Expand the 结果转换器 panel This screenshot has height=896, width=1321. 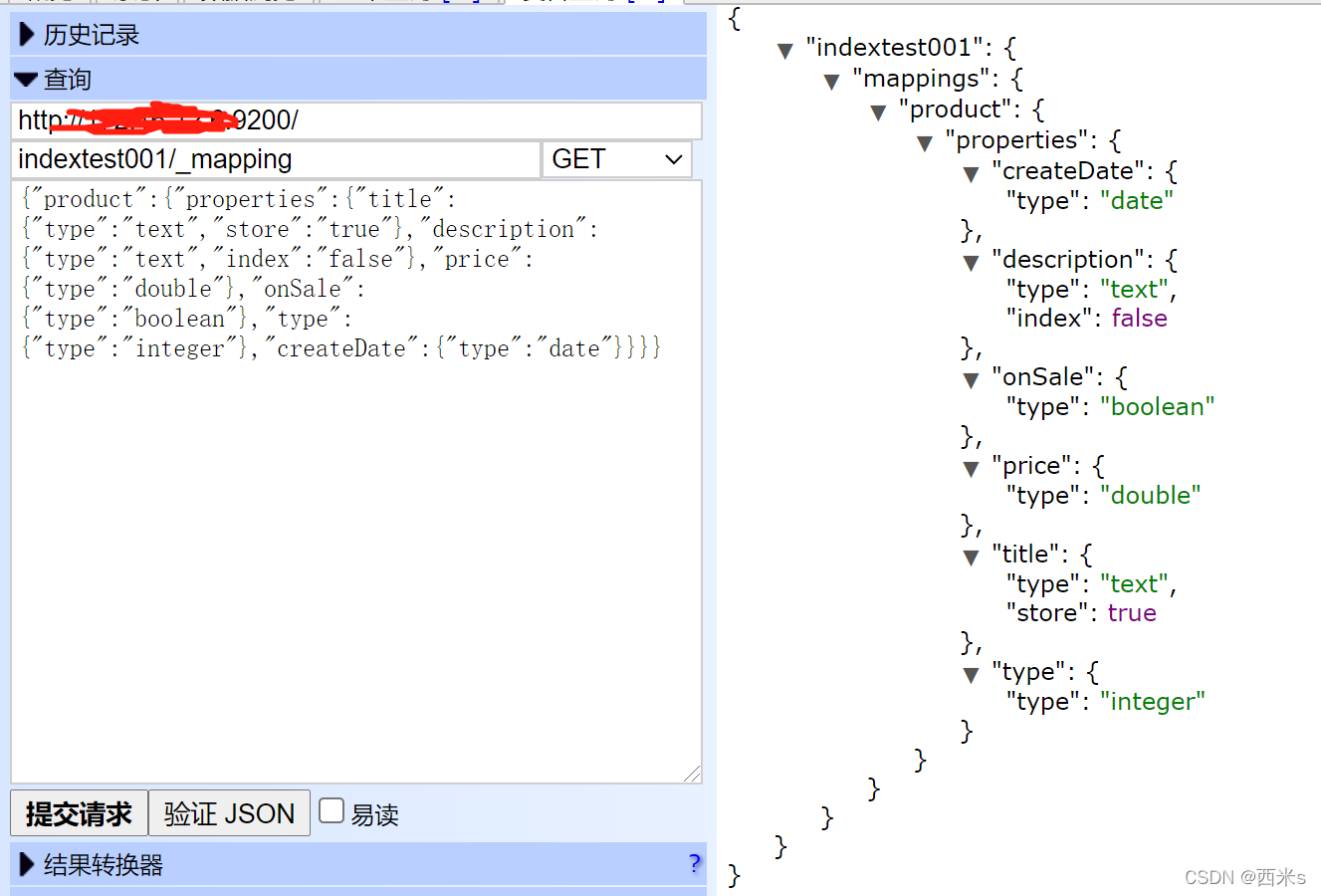click(x=27, y=864)
